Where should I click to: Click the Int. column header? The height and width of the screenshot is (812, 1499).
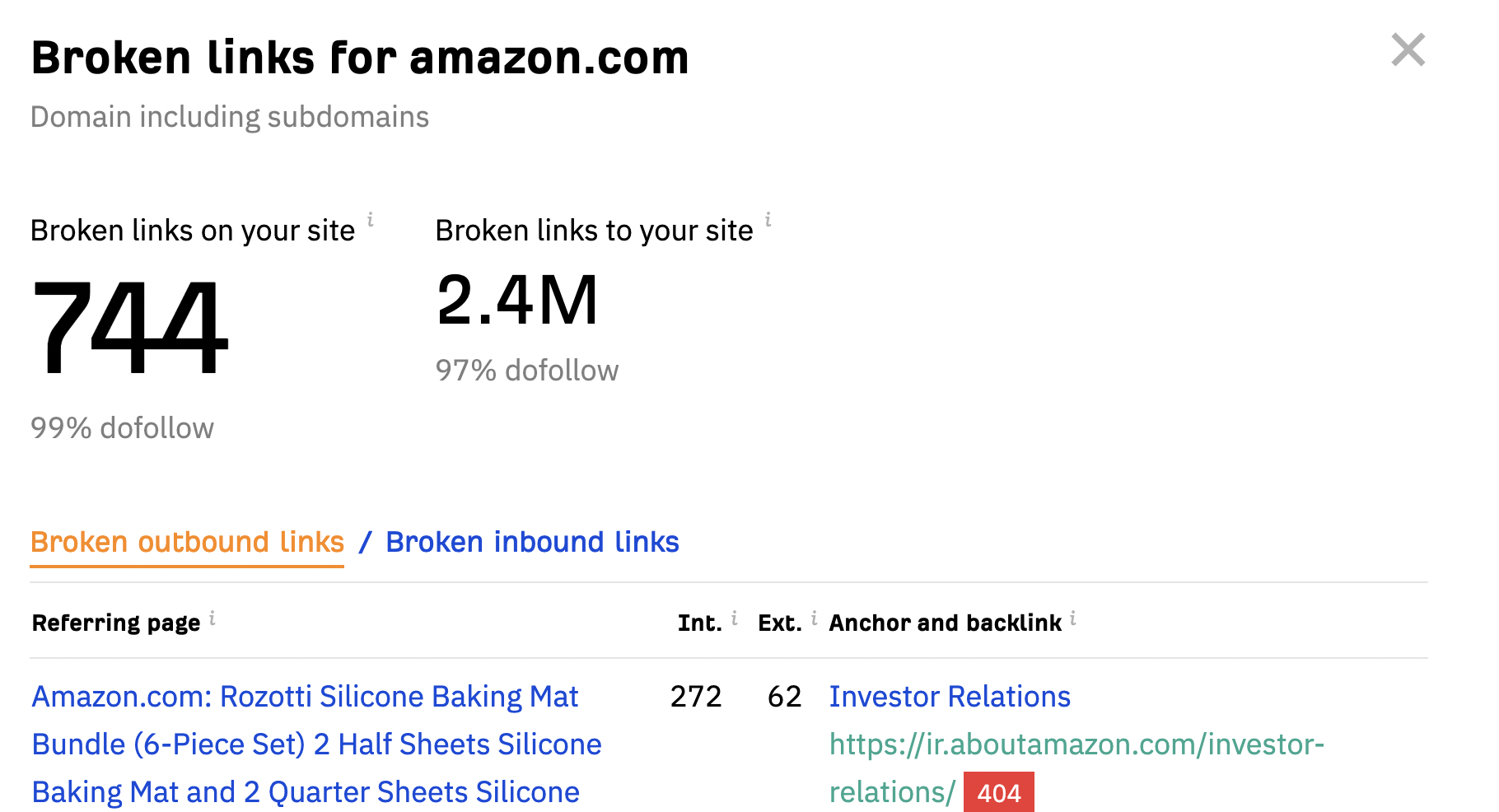[x=699, y=623]
